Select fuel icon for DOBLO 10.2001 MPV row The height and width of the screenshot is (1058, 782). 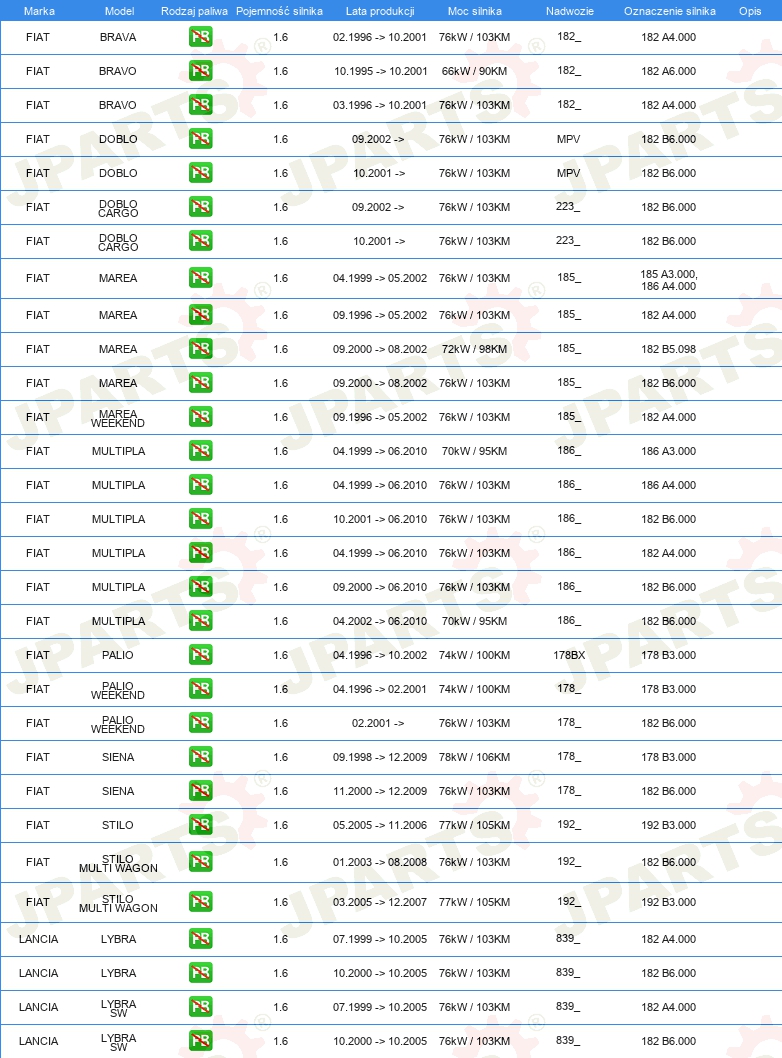pyautogui.click(x=200, y=173)
